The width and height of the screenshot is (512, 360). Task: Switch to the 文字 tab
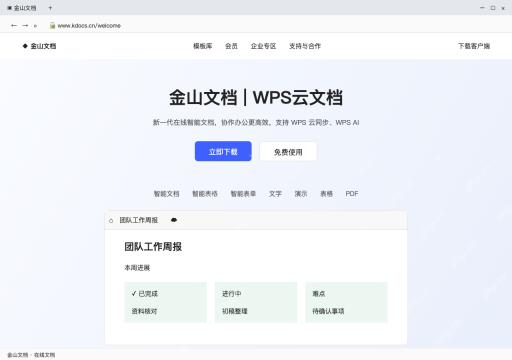(275, 194)
